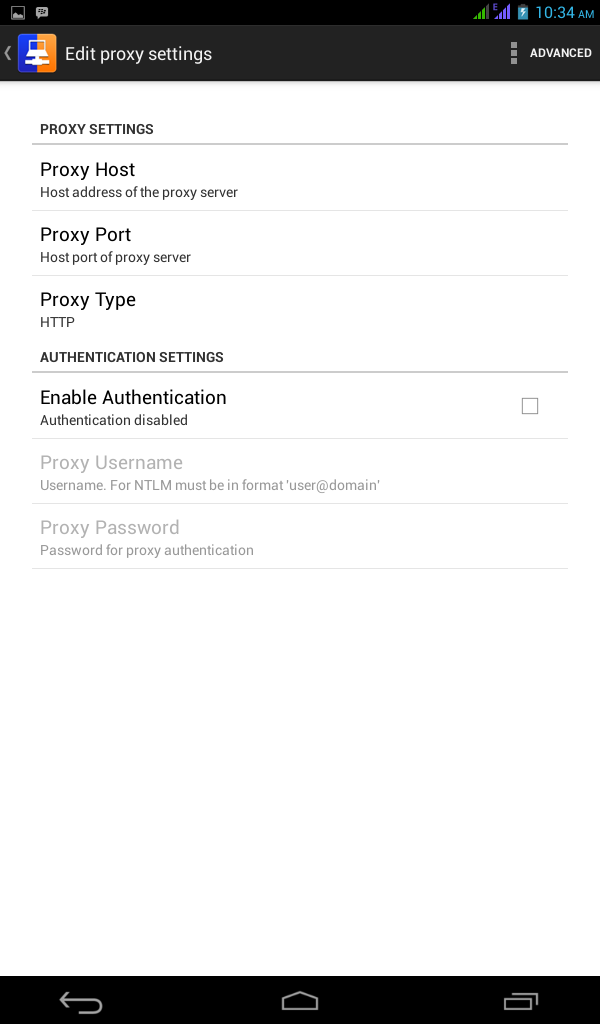Tap the Android back navigation button
The width and height of the screenshot is (600, 1024).
(x=81, y=1001)
